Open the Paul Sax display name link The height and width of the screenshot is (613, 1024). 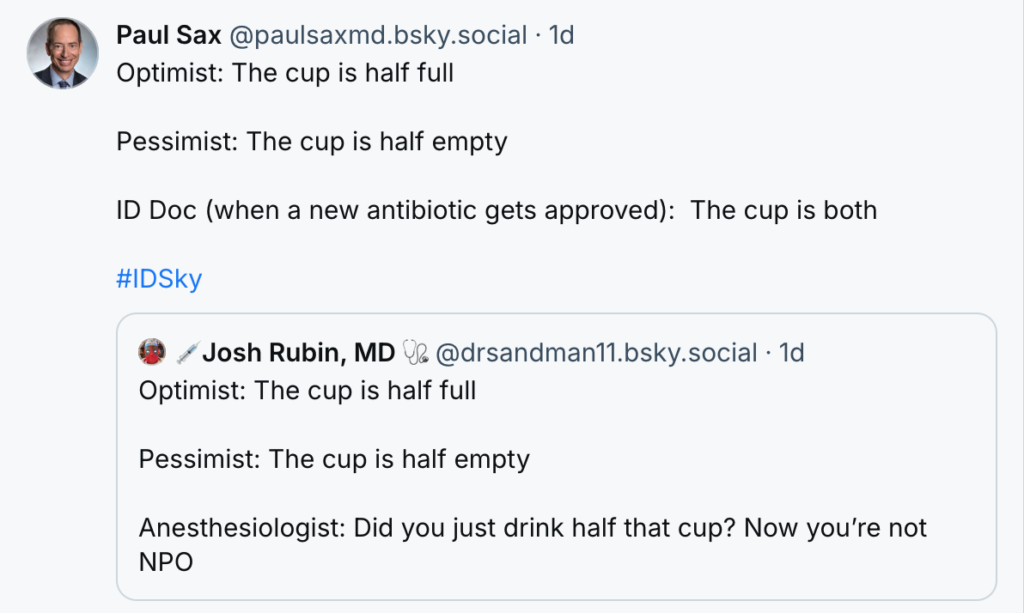169,36
